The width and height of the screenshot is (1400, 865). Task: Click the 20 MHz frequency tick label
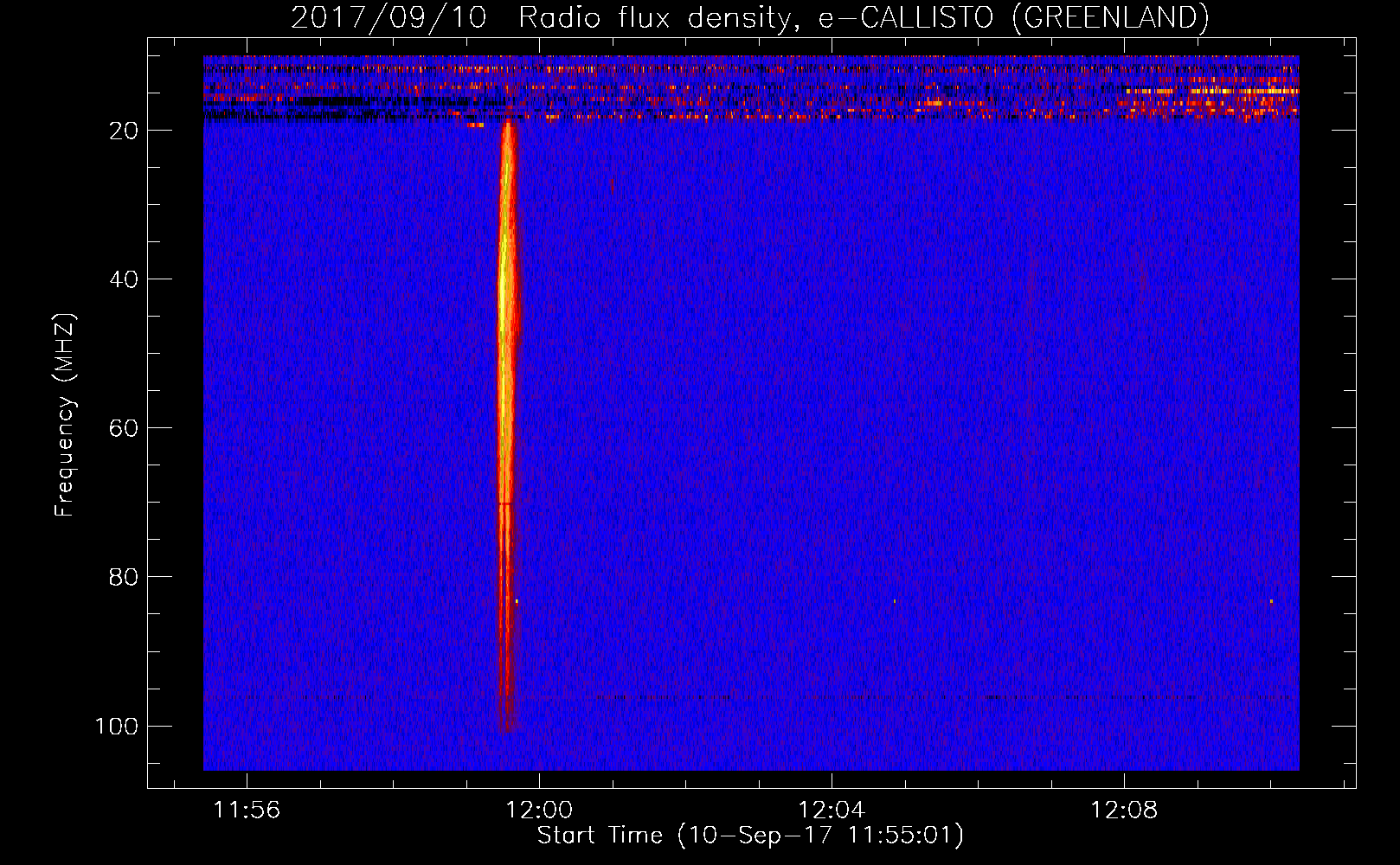tap(124, 131)
